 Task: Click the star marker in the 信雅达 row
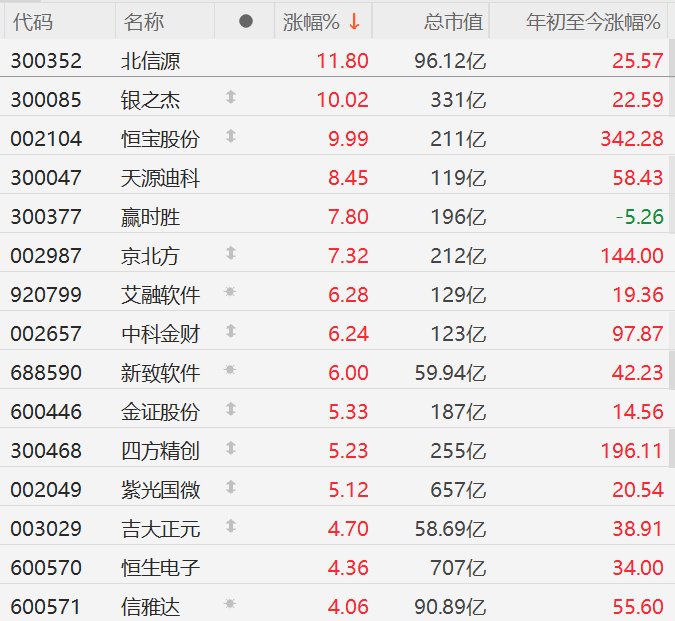point(230,604)
